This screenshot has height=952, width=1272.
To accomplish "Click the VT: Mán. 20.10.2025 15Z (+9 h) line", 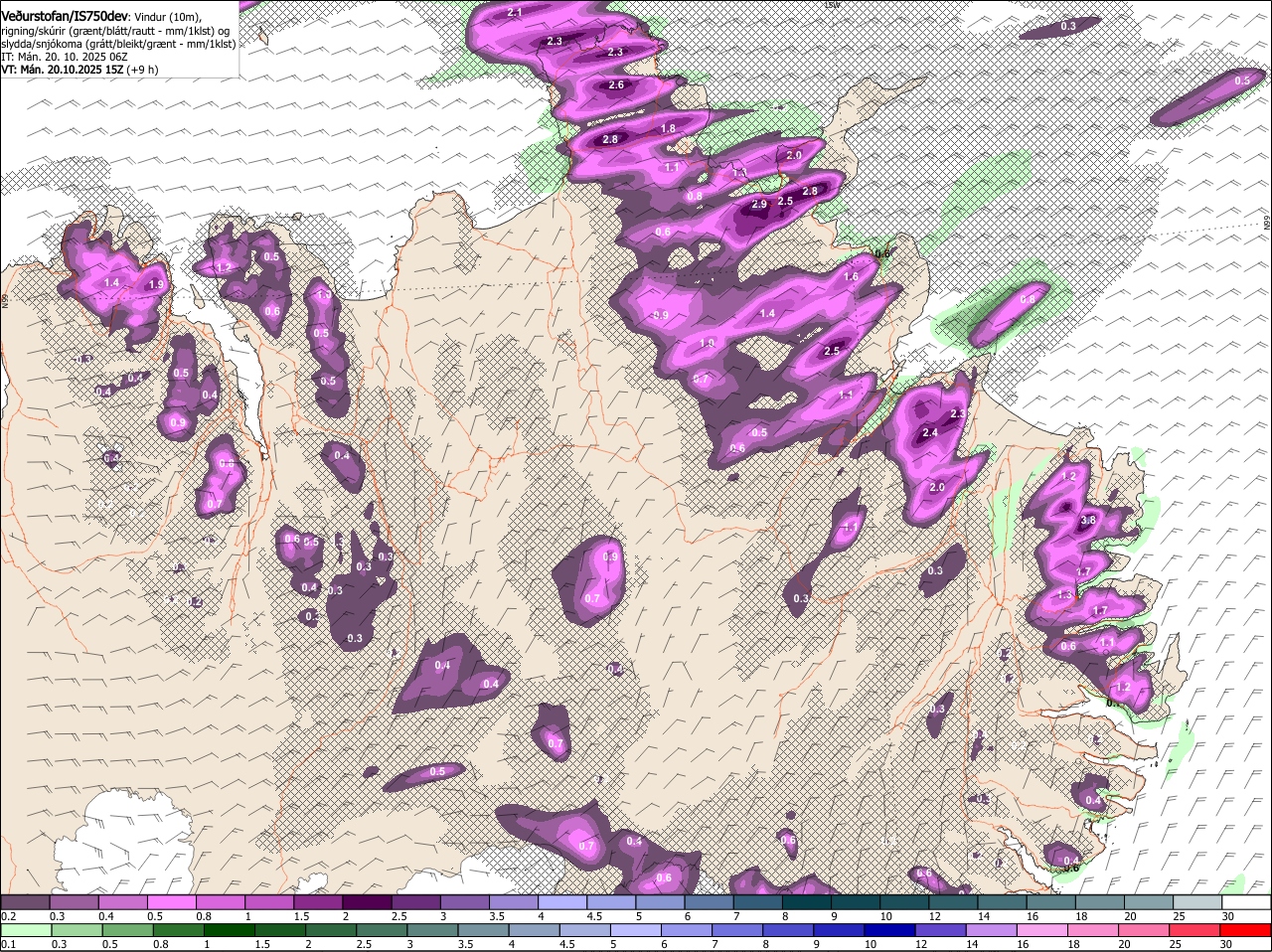I will 79,70.
